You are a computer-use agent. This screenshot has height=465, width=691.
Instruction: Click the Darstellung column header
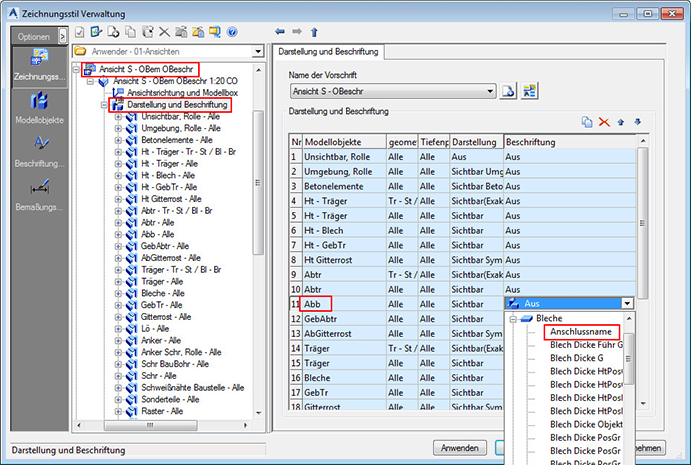click(476, 142)
